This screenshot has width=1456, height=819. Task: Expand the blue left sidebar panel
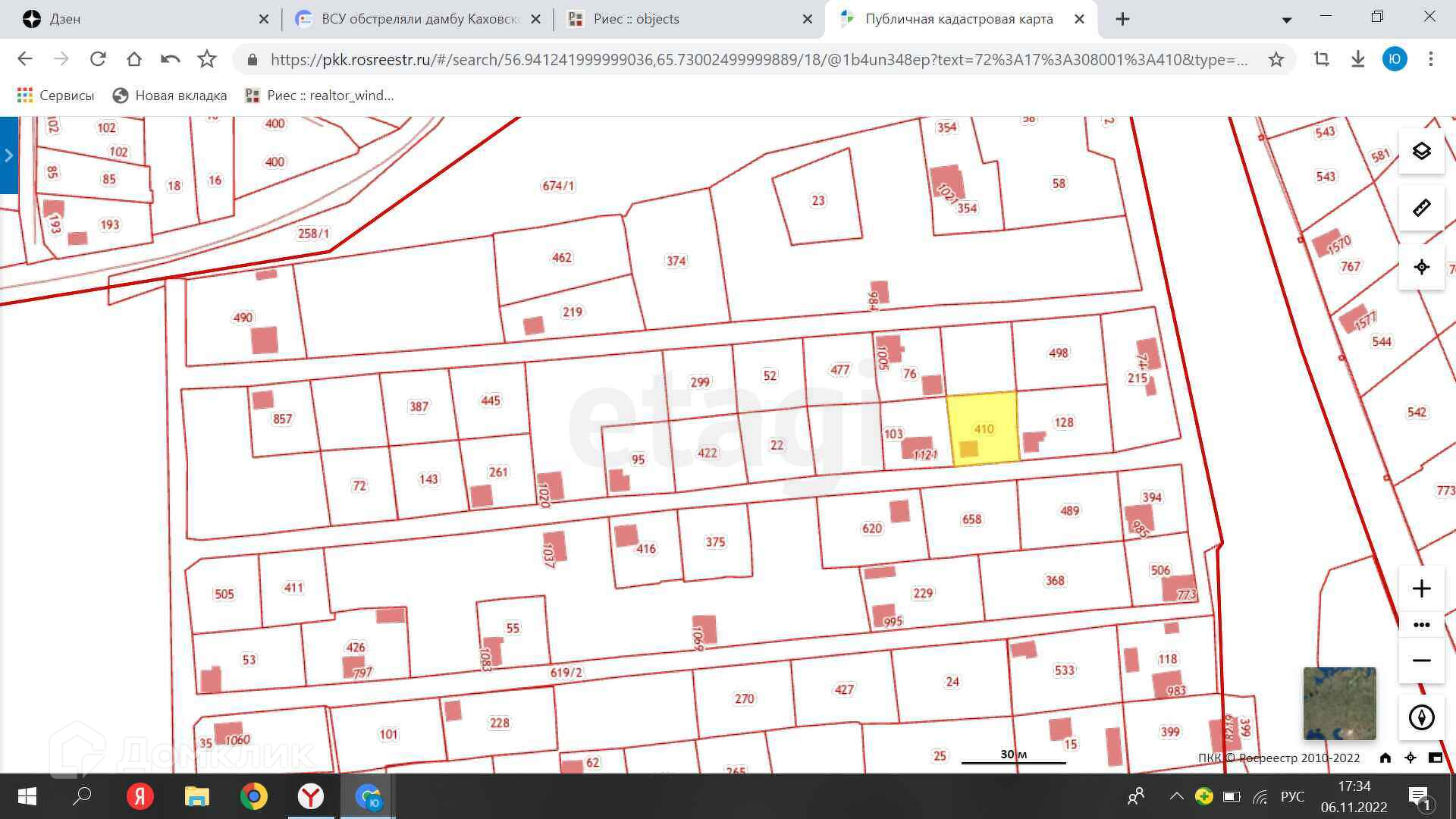click(x=8, y=155)
